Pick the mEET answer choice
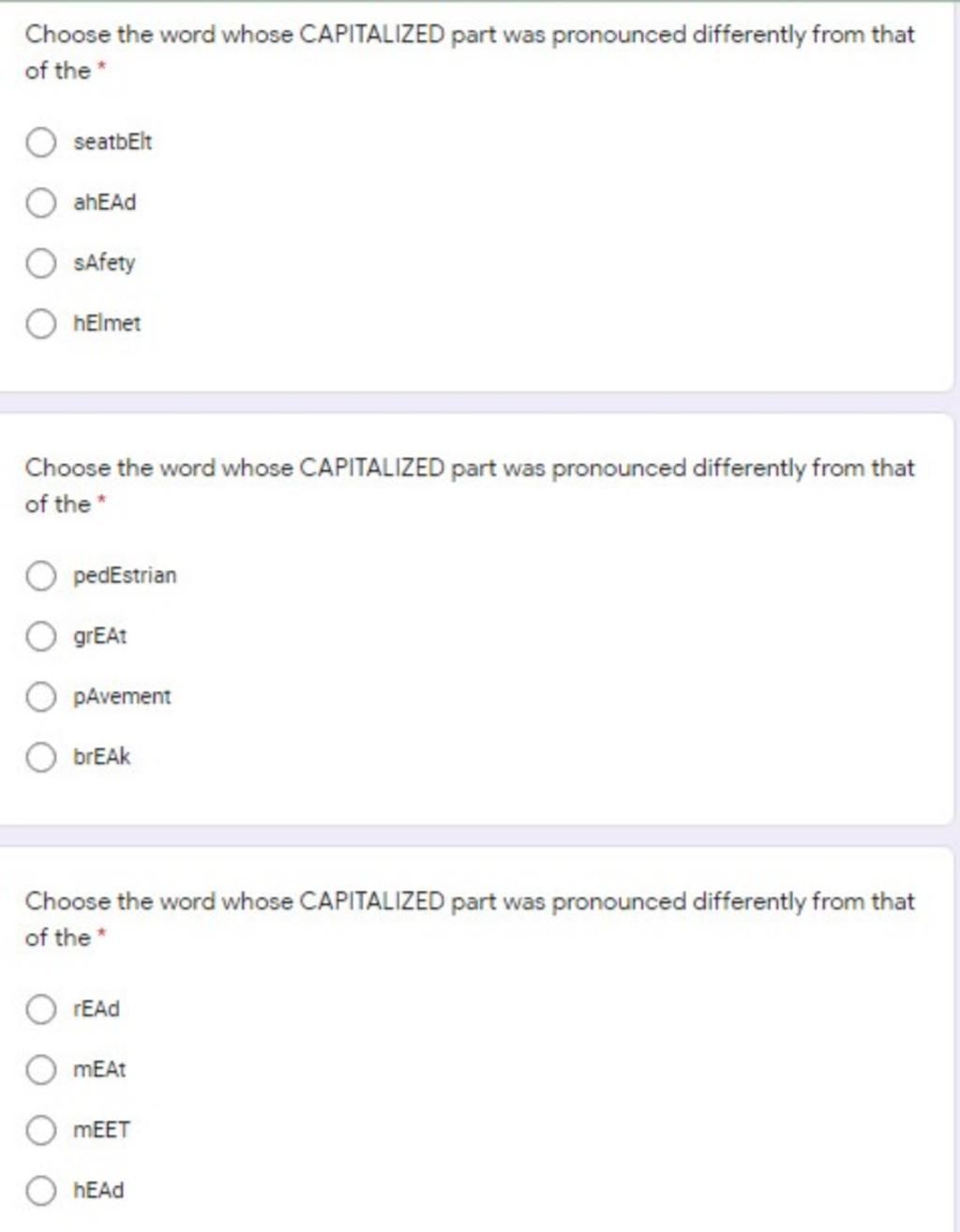 (40, 1130)
